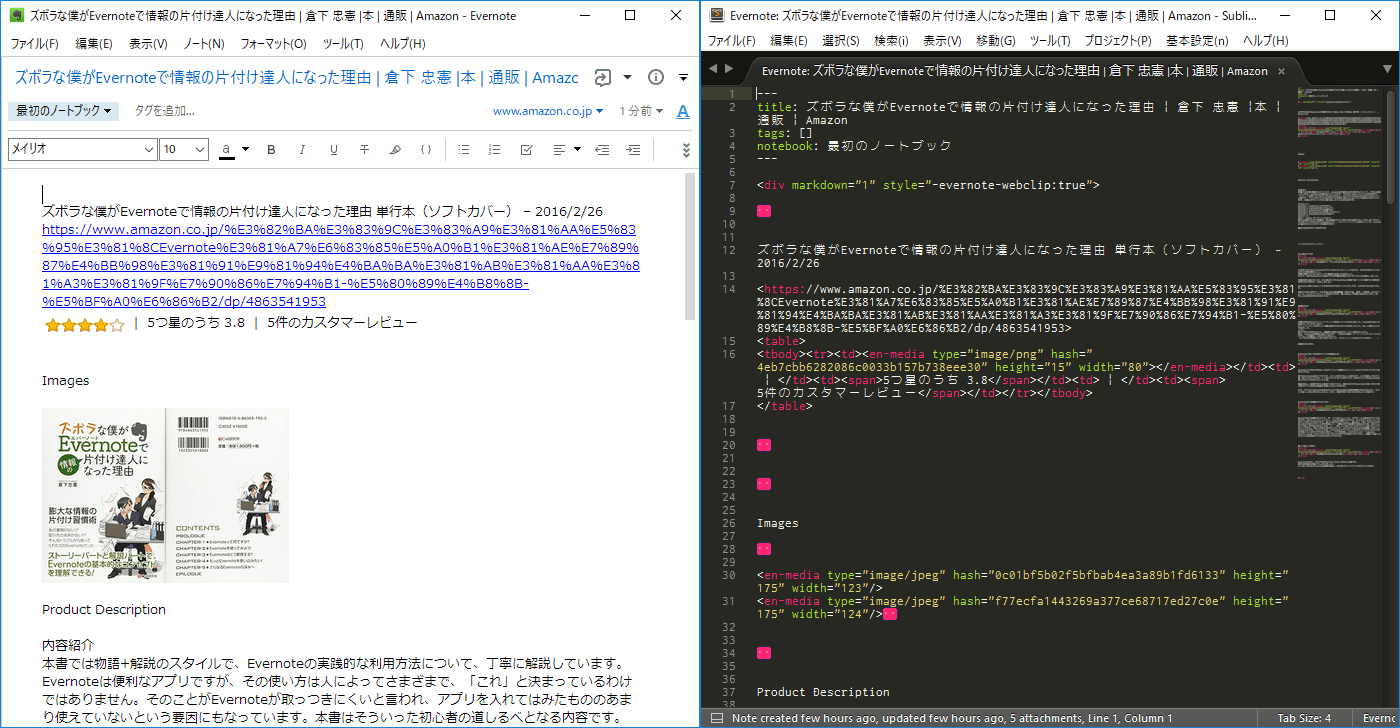Insert a bulleted list
The width and height of the screenshot is (1400, 728).
[464, 150]
